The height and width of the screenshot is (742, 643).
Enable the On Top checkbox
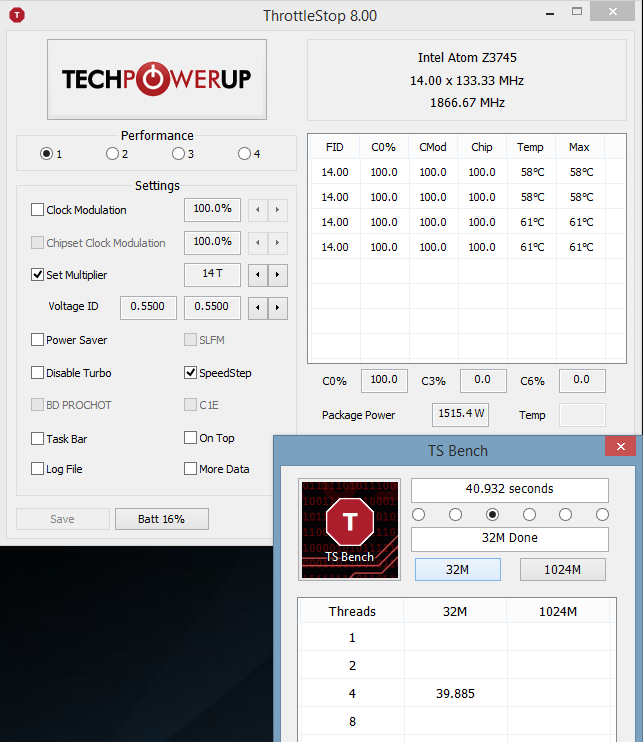(x=190, y=438)
